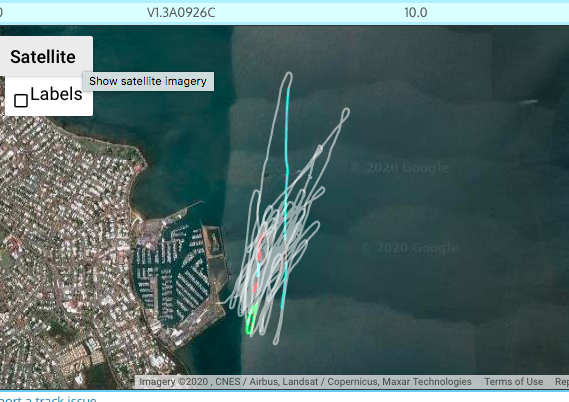Click the small round marker on the northeast track leg

pos(319,148)
